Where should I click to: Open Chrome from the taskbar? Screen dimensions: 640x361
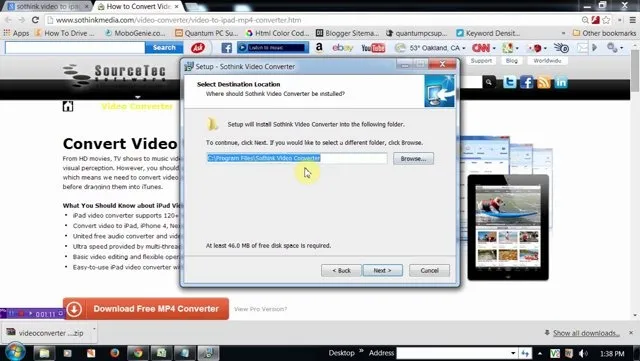click(x=138, y=353)
